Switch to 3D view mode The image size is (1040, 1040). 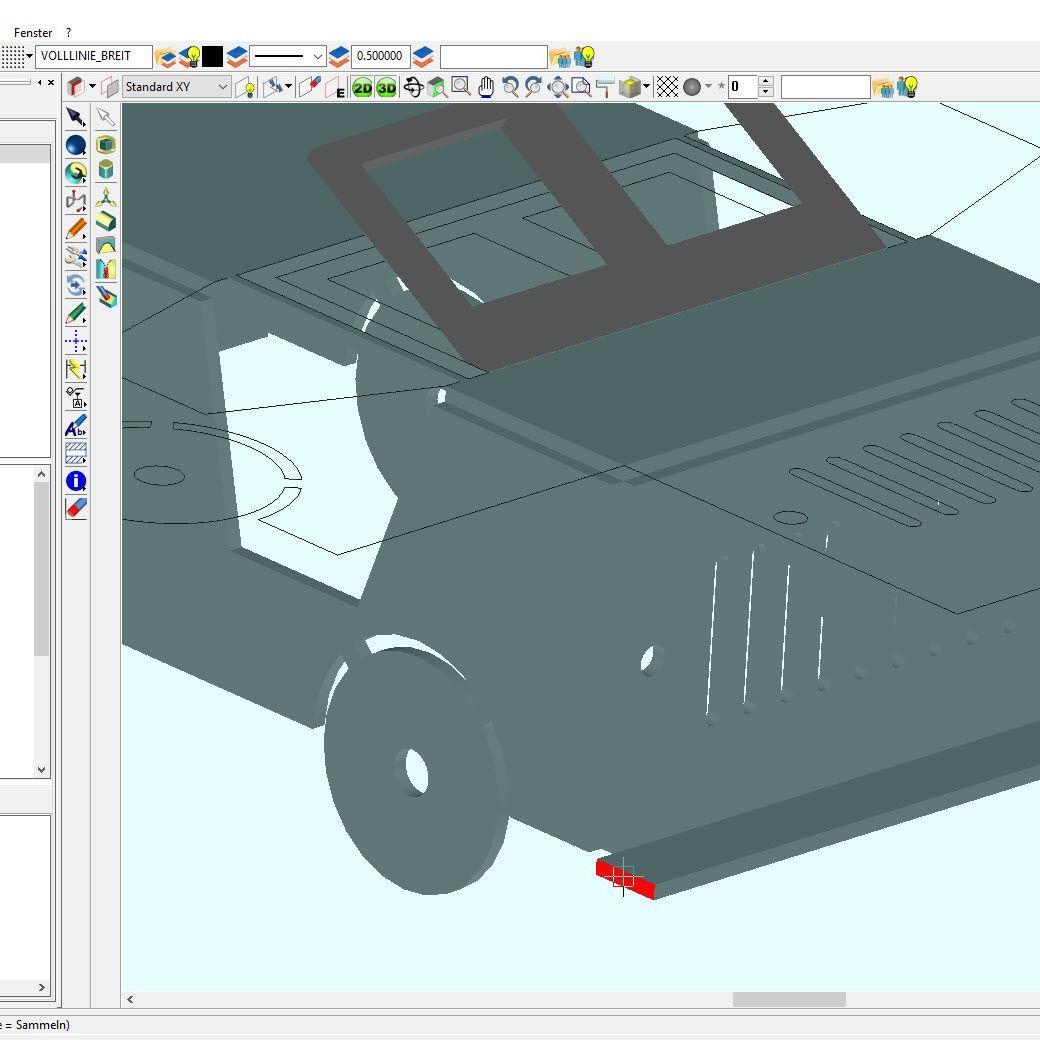click(386, 88)
